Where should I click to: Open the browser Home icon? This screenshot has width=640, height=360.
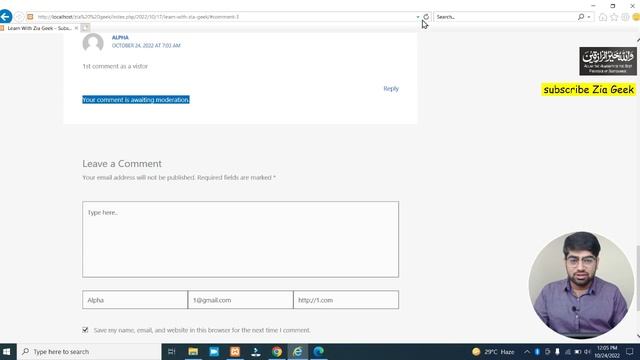point(603,17)
